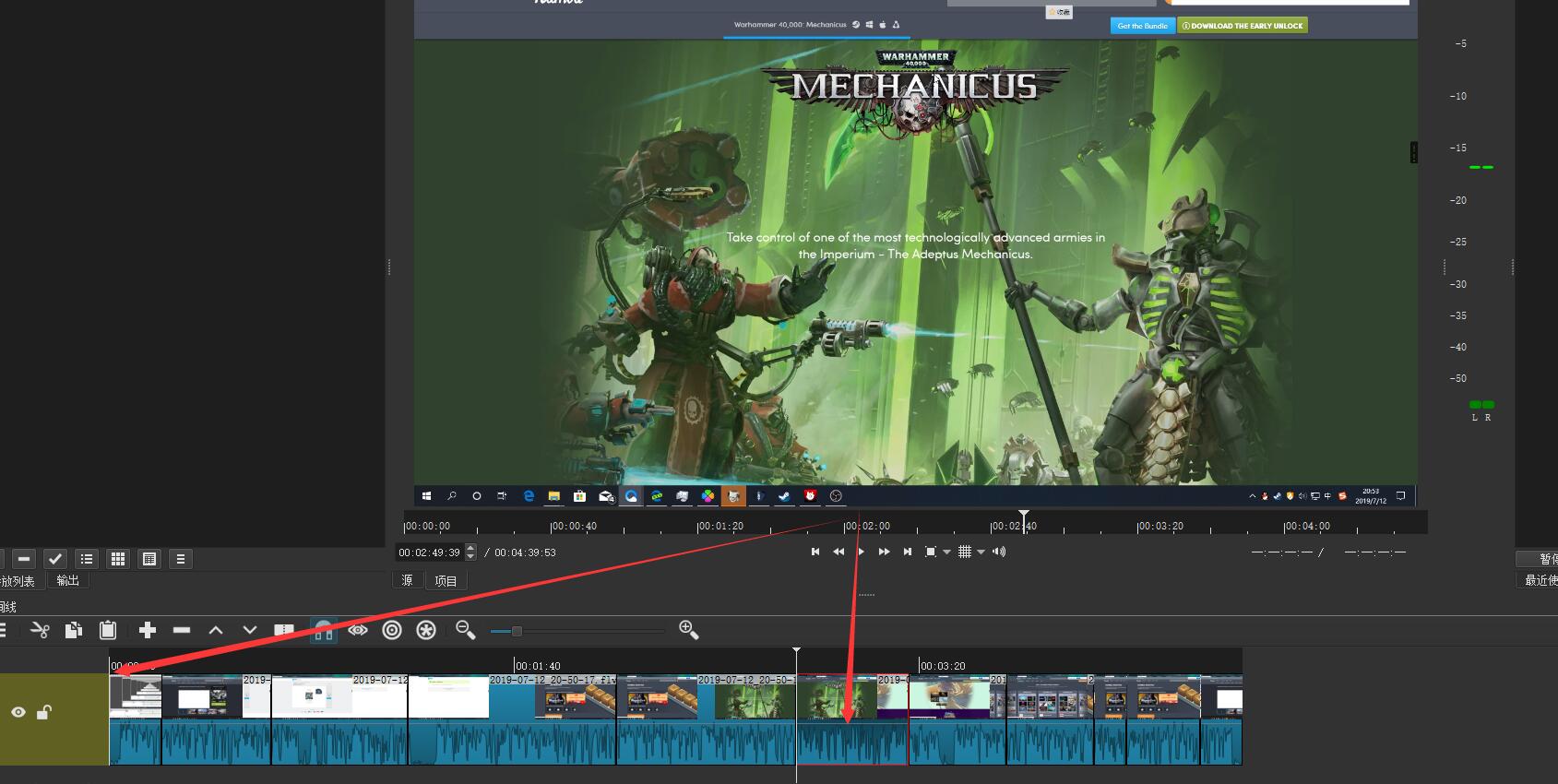The height and width of the screenshot is (784, 1558).
Task: Open the timeline hamburger menu
Action: (3, 630)
